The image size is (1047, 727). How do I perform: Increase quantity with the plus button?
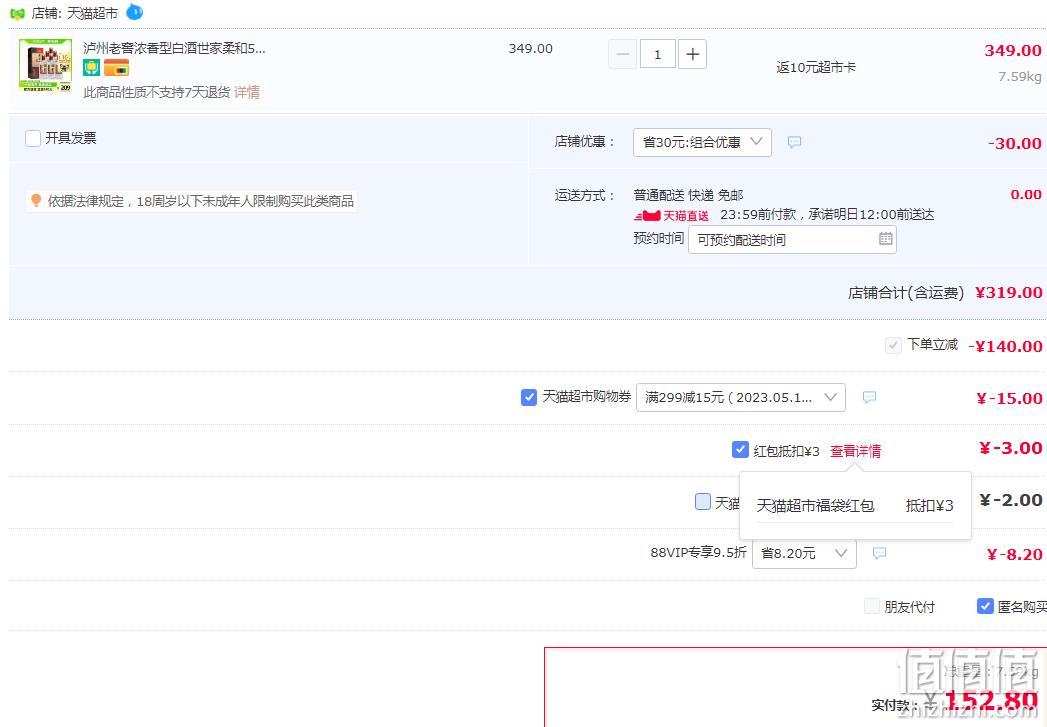[x=692, y=54]
